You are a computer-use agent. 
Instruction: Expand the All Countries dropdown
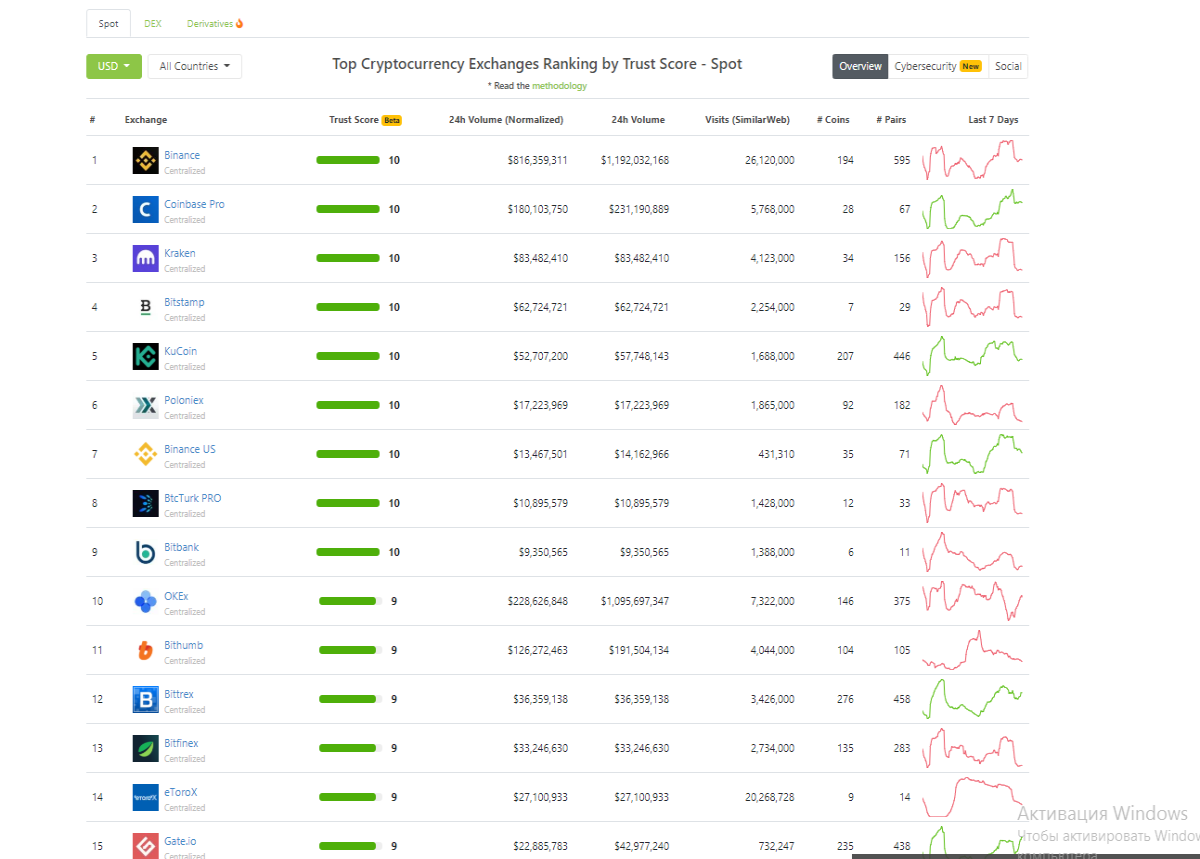[x=195, y=66]
